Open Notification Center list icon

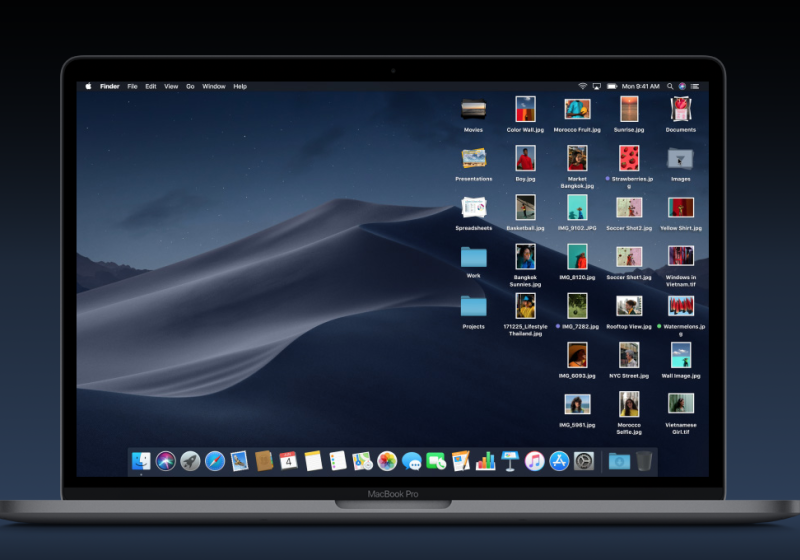pos(695,86)
